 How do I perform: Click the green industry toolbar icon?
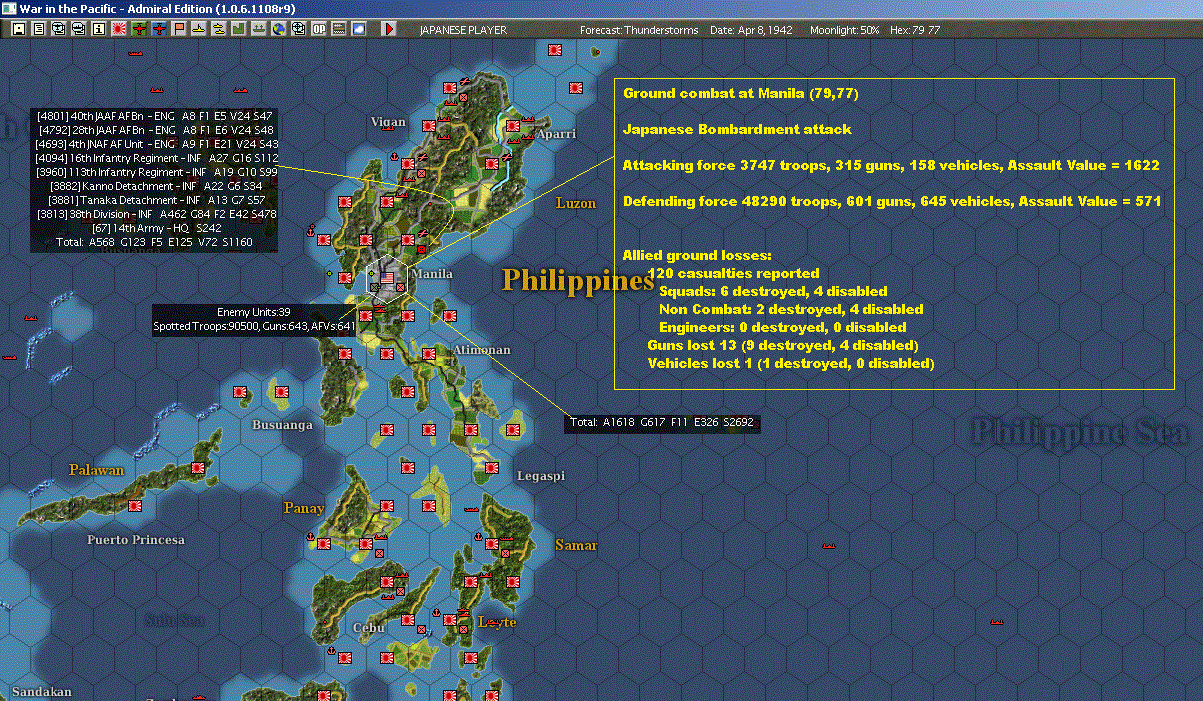pyautogui.click(x=239, y=29)
